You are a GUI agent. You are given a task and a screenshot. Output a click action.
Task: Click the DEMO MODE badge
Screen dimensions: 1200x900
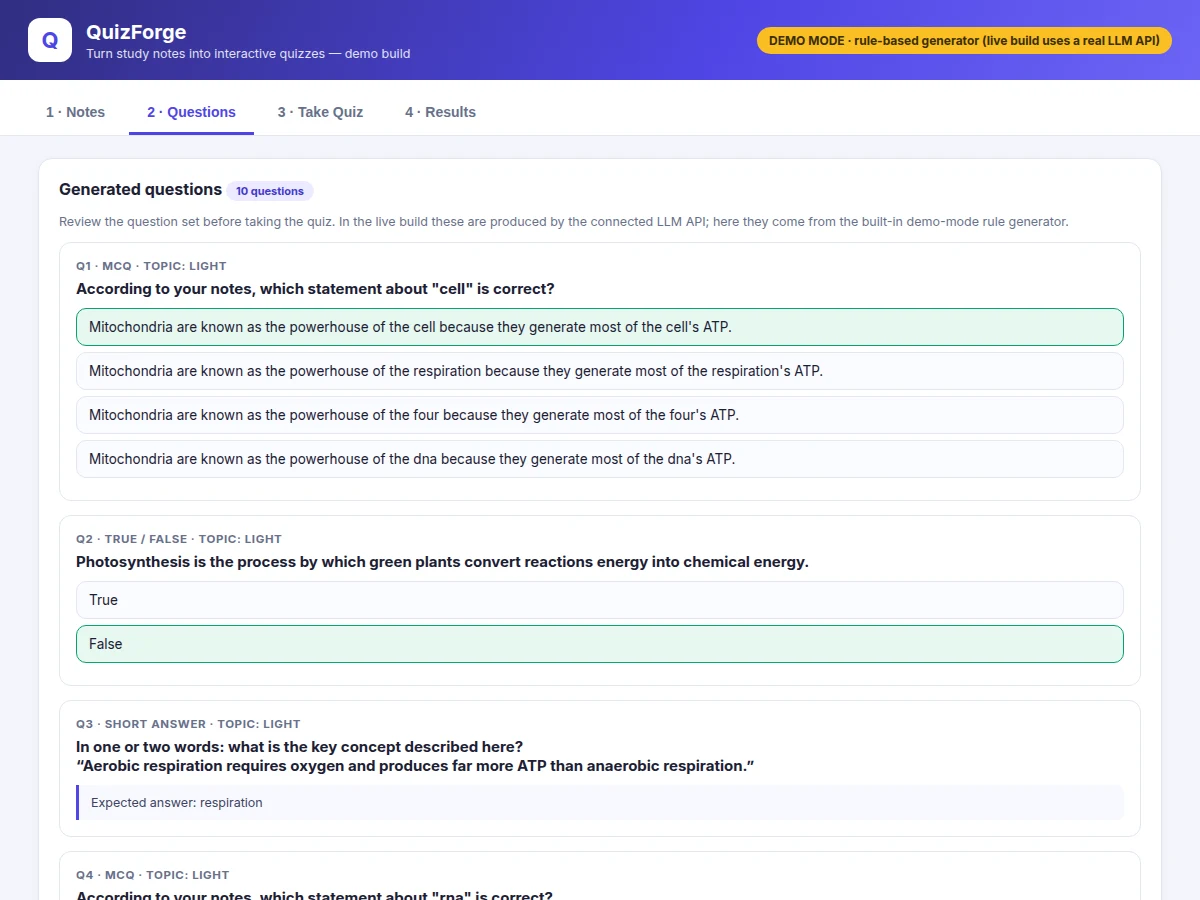[x=964, y=40]
